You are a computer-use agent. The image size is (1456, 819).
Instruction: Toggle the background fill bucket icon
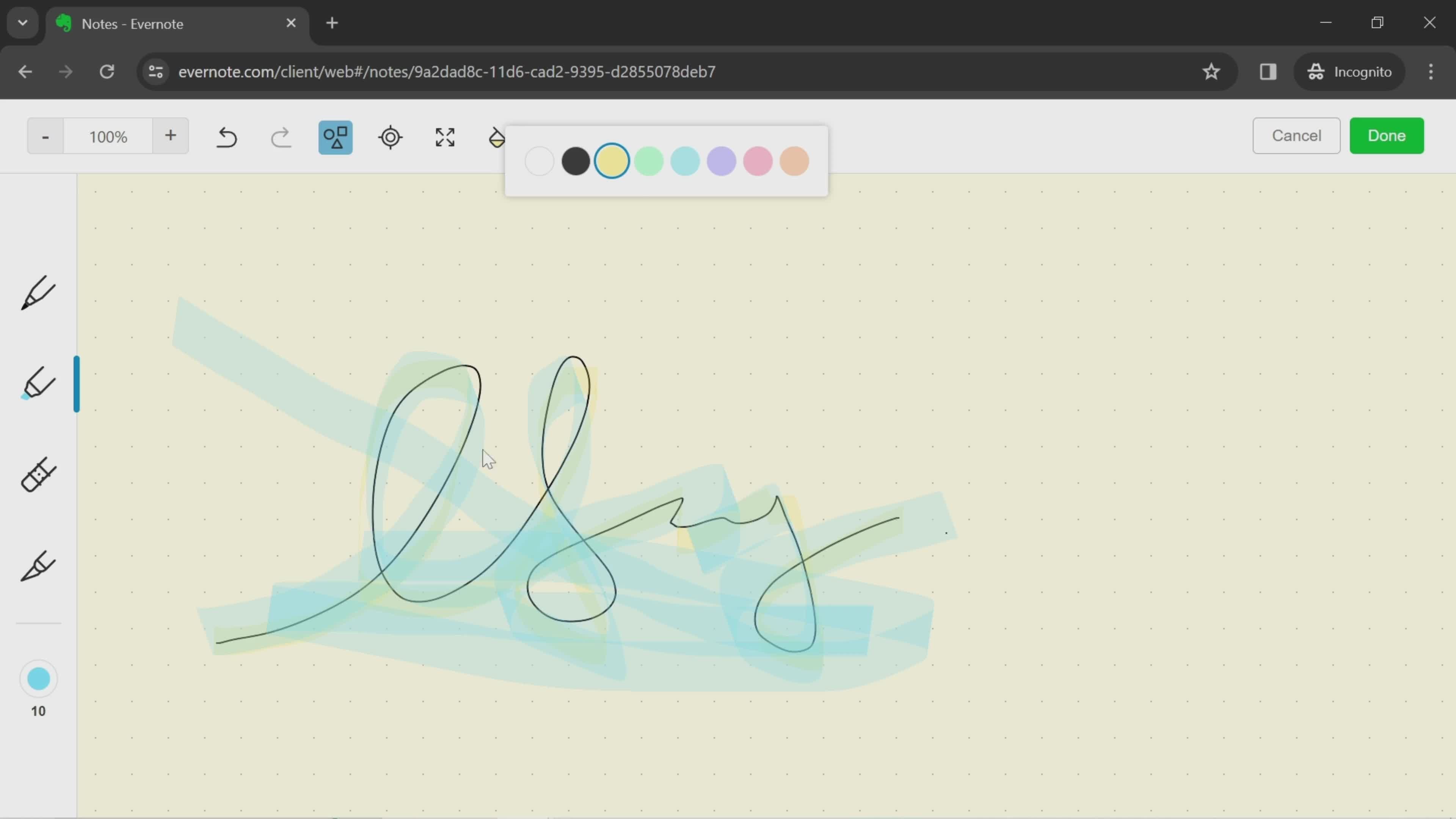(x=496, y=137)
